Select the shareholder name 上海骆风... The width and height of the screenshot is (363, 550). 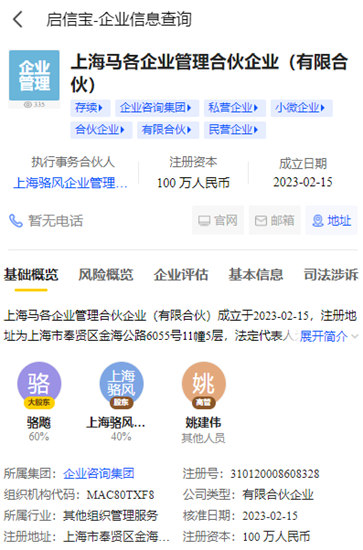pos(116,422)
